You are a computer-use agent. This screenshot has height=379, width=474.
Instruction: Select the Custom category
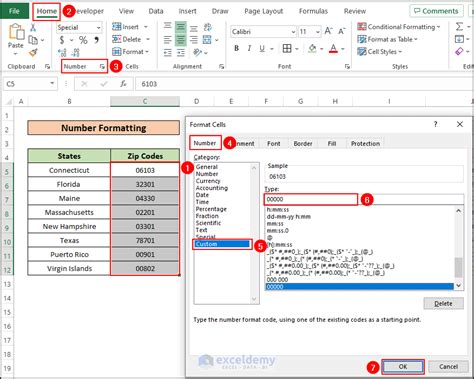coord(222,244)
